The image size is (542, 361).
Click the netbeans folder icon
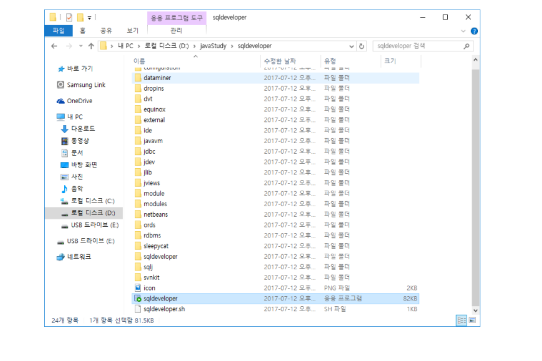138,214
